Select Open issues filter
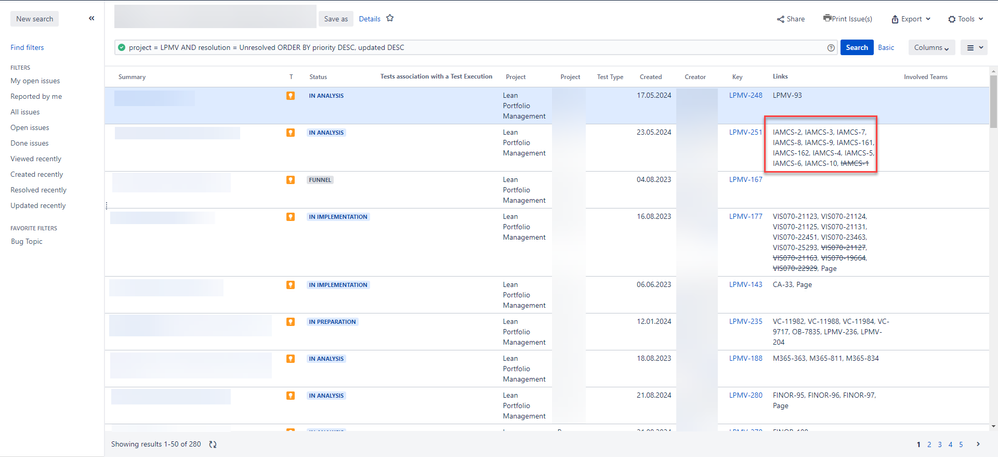 tap(29, 128)
